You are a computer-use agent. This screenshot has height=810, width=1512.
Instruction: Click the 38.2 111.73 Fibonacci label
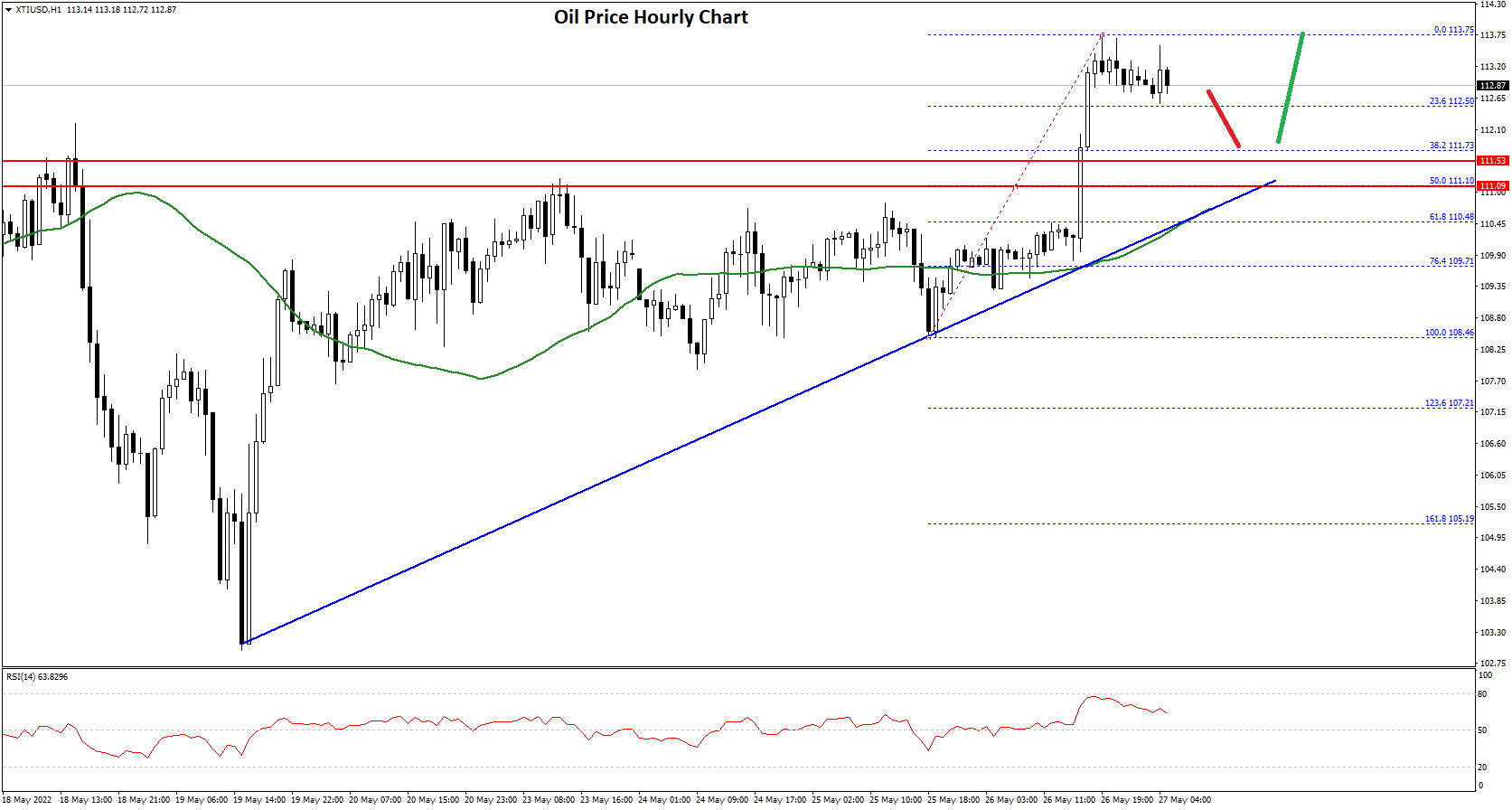coord(1451,146)
